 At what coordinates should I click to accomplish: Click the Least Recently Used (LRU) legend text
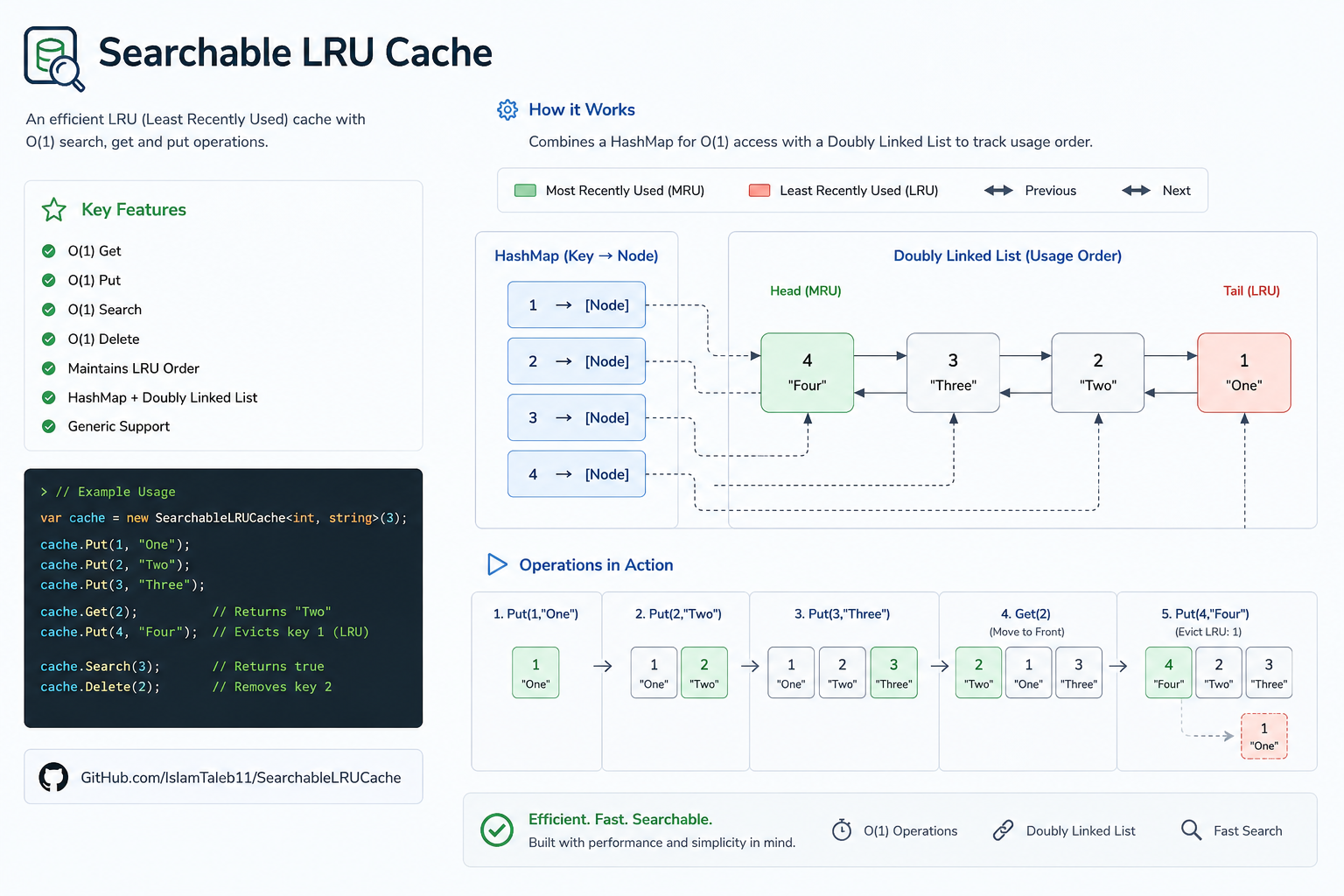point(858,191)
